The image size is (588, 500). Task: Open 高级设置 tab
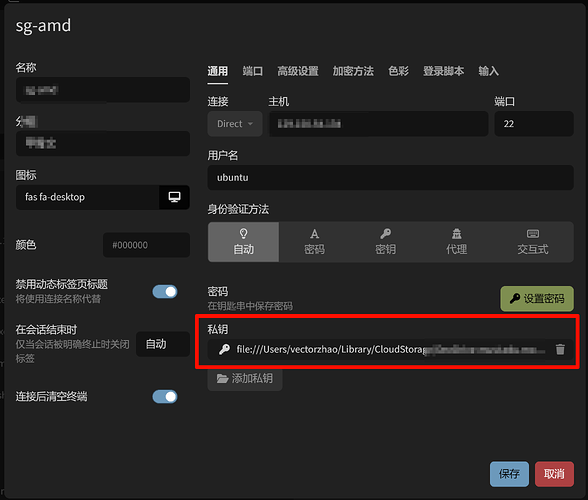298,71
